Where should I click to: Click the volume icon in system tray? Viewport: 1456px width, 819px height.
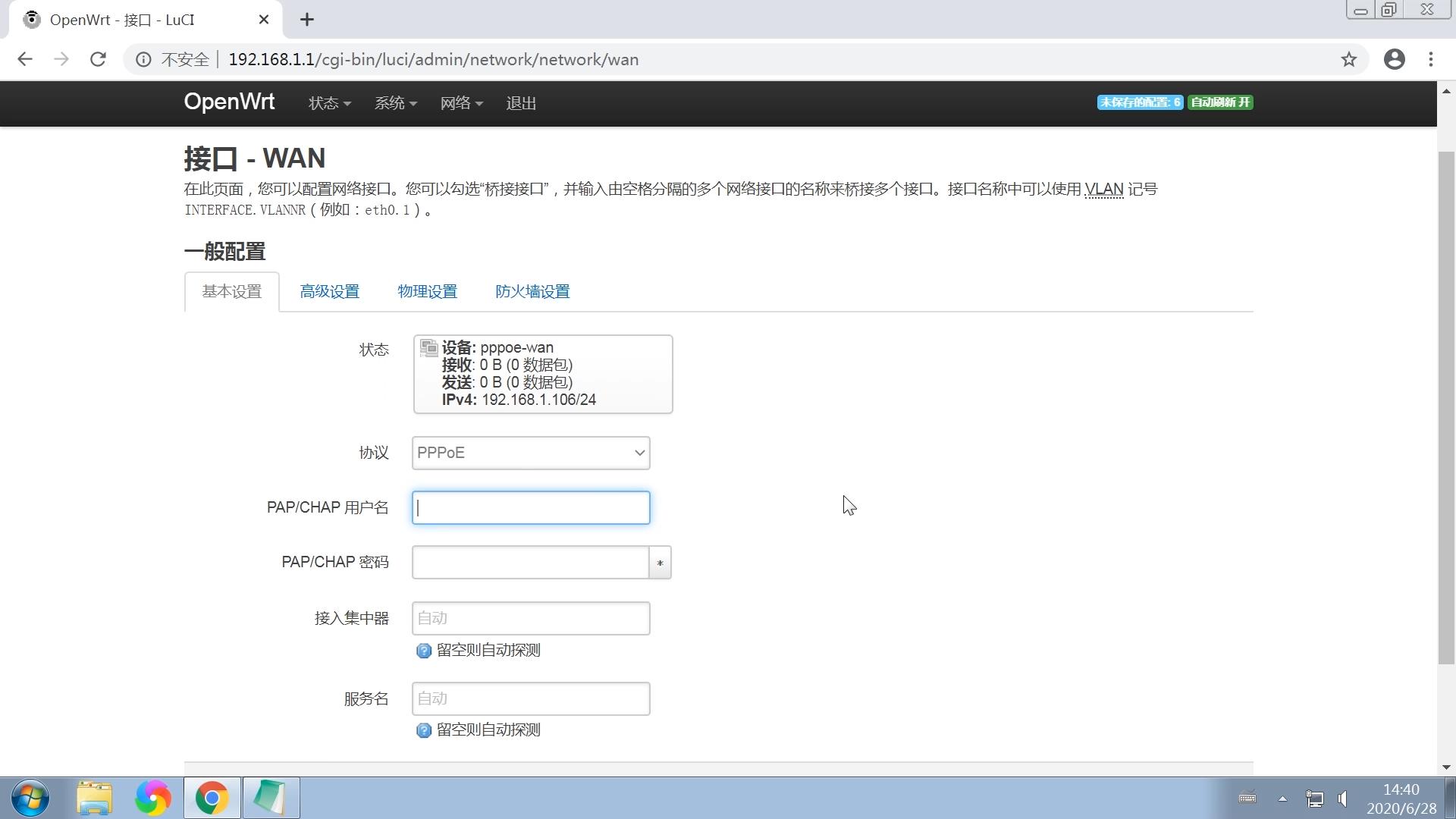point(1343,798)
